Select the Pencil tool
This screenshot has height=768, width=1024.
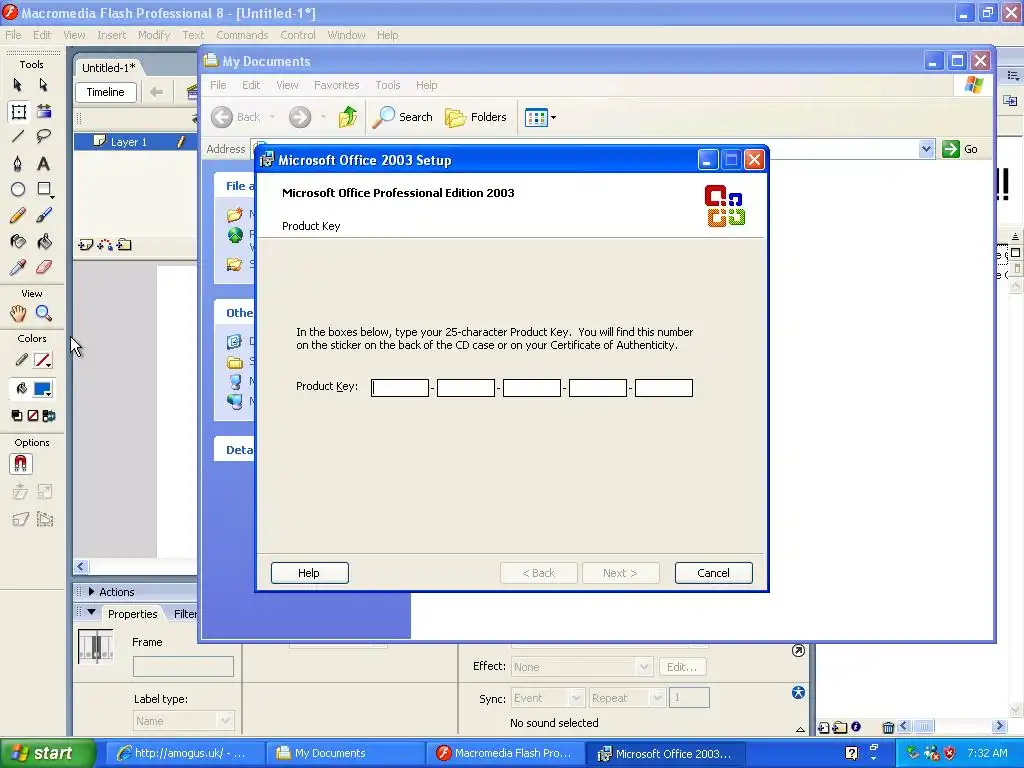pyautogui.click(x=18, y=215)
